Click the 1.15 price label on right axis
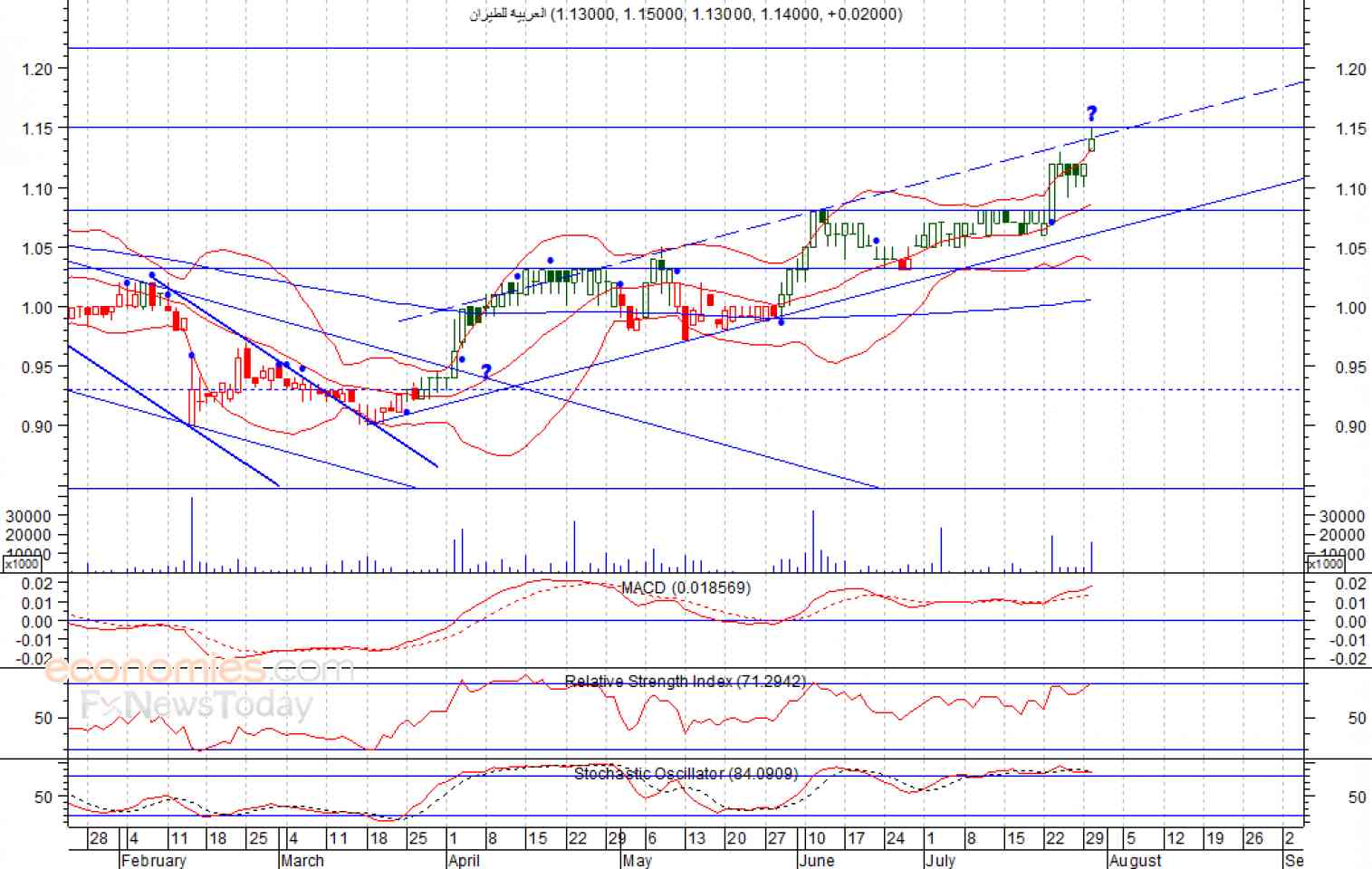Viewport: 1372px width, 869px height. (1350, 129)
